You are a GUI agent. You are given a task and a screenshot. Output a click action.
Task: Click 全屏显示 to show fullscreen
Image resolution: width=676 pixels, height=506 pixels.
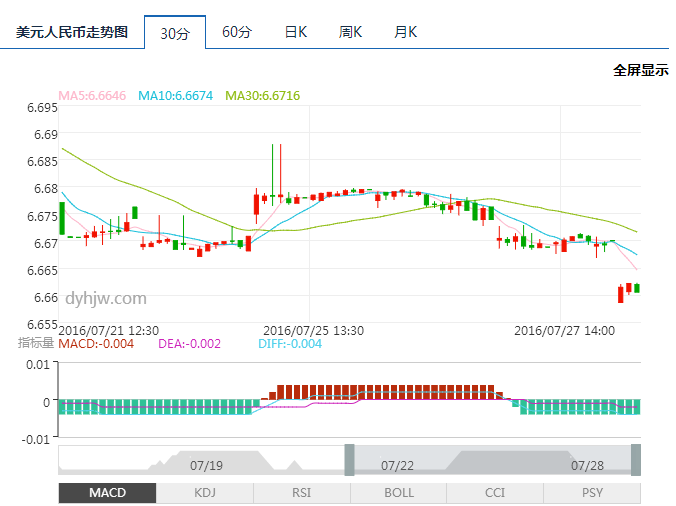click(x=640, y=70)
